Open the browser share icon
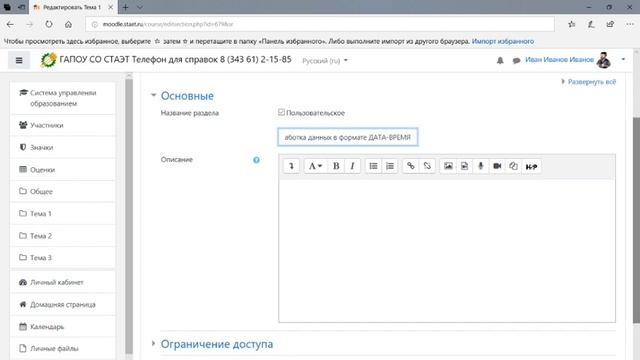This screenshot has width=640, height=360. [610, 24]
